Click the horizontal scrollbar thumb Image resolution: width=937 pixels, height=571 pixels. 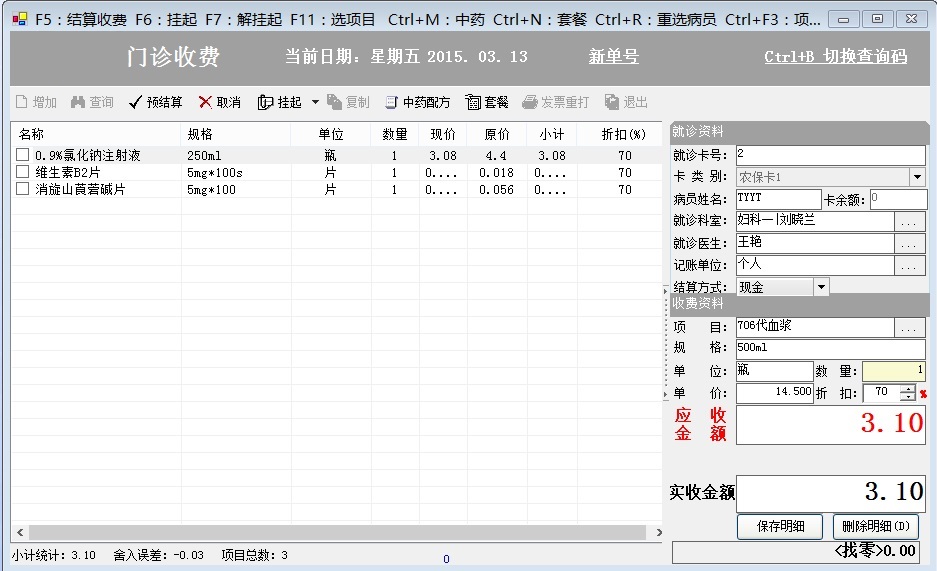337,532
